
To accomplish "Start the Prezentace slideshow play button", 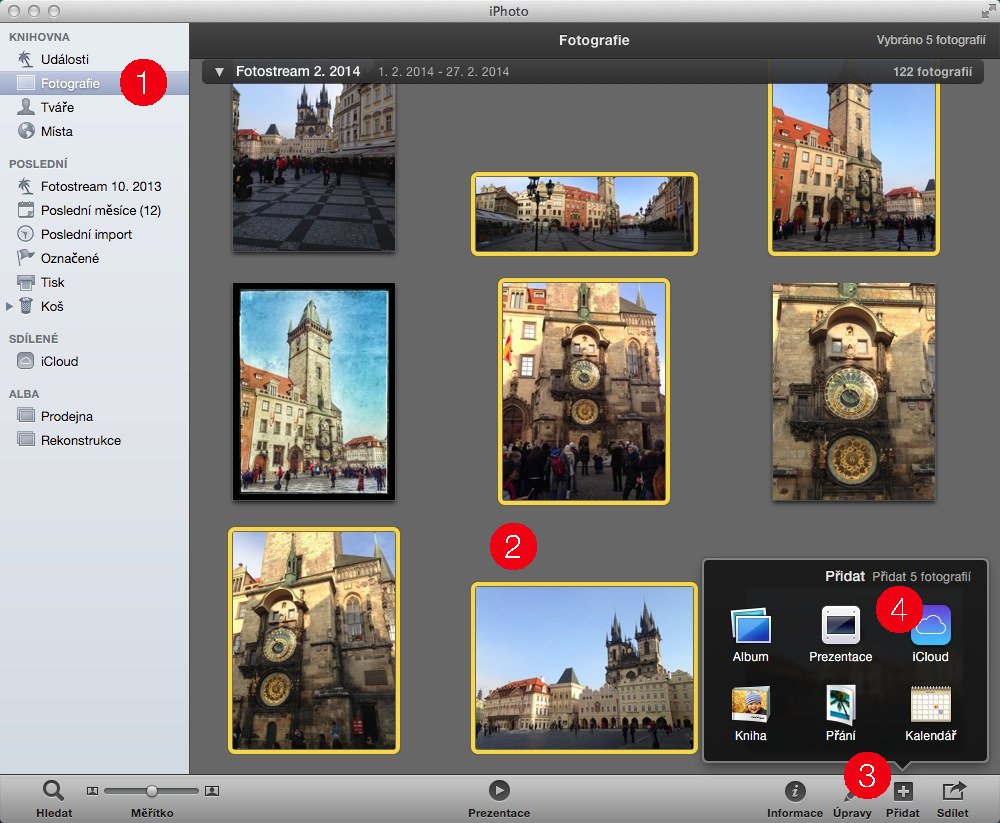I will [x=499, y=790].
